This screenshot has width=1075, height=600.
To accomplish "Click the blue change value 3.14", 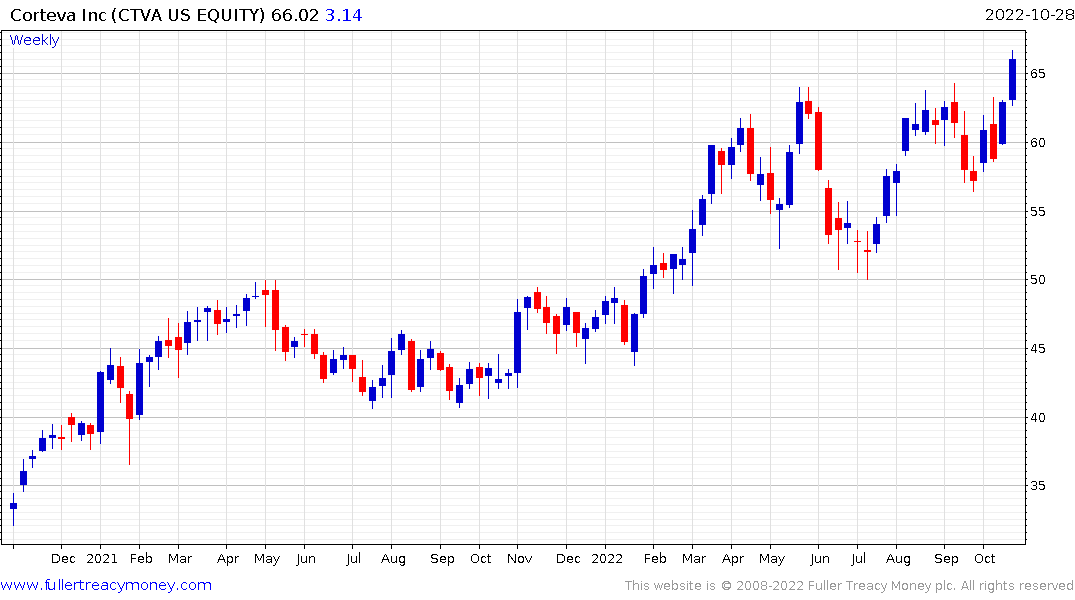I will click(343, 15).
